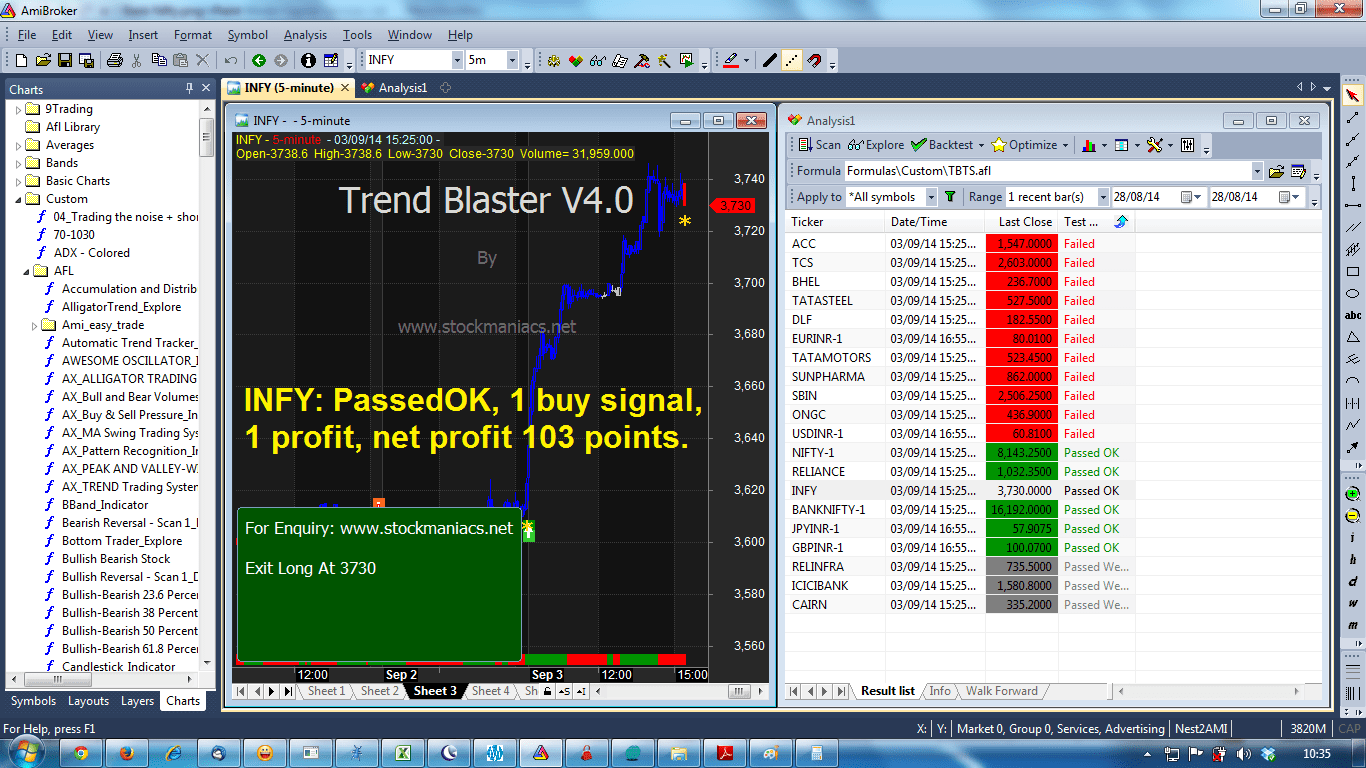The height and width of the screenshot is (768, 1366).
Task: Click the Ticker column header
Action: coord(835,222)
